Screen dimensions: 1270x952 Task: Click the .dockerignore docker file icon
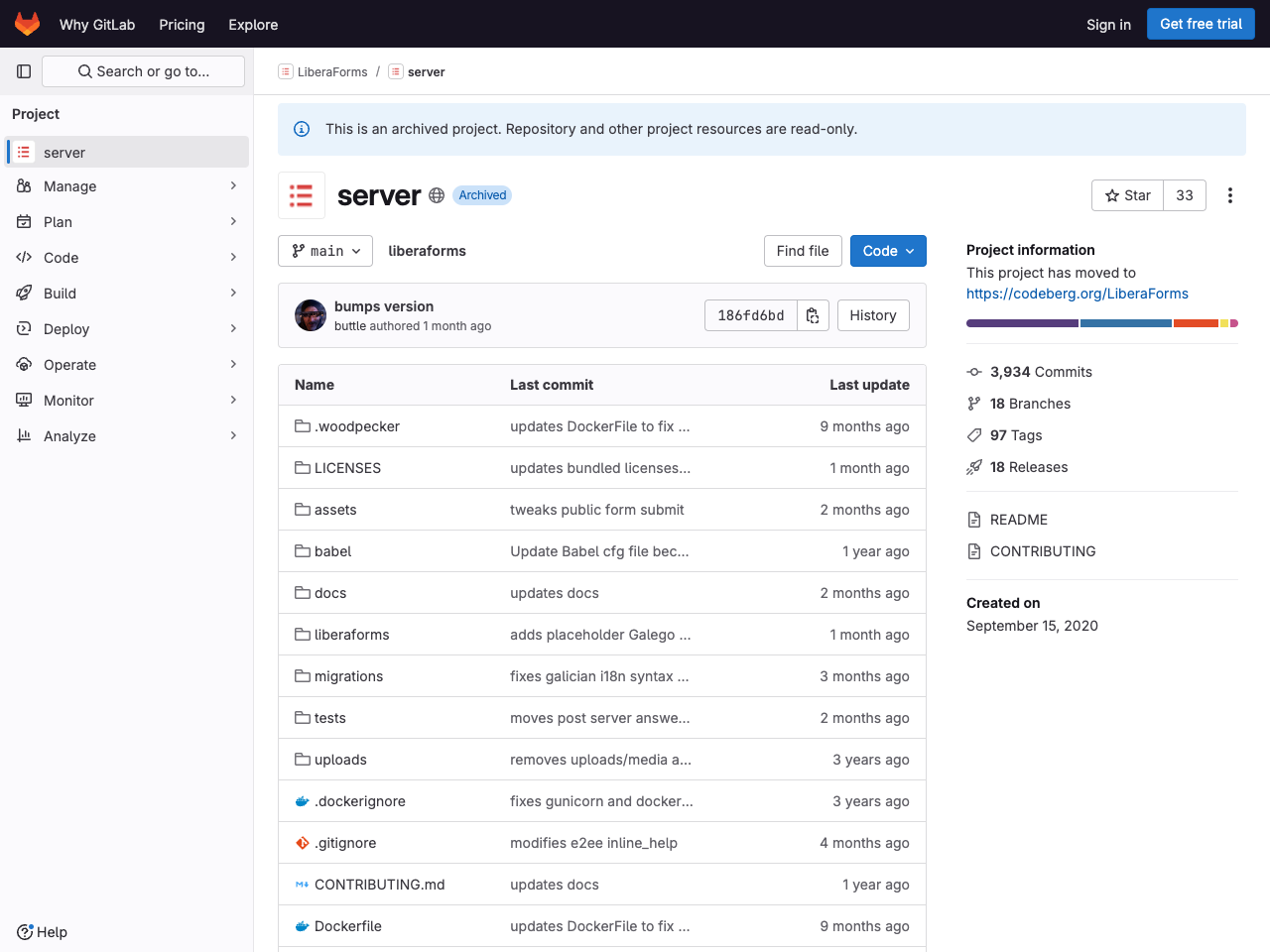point(303,801)
